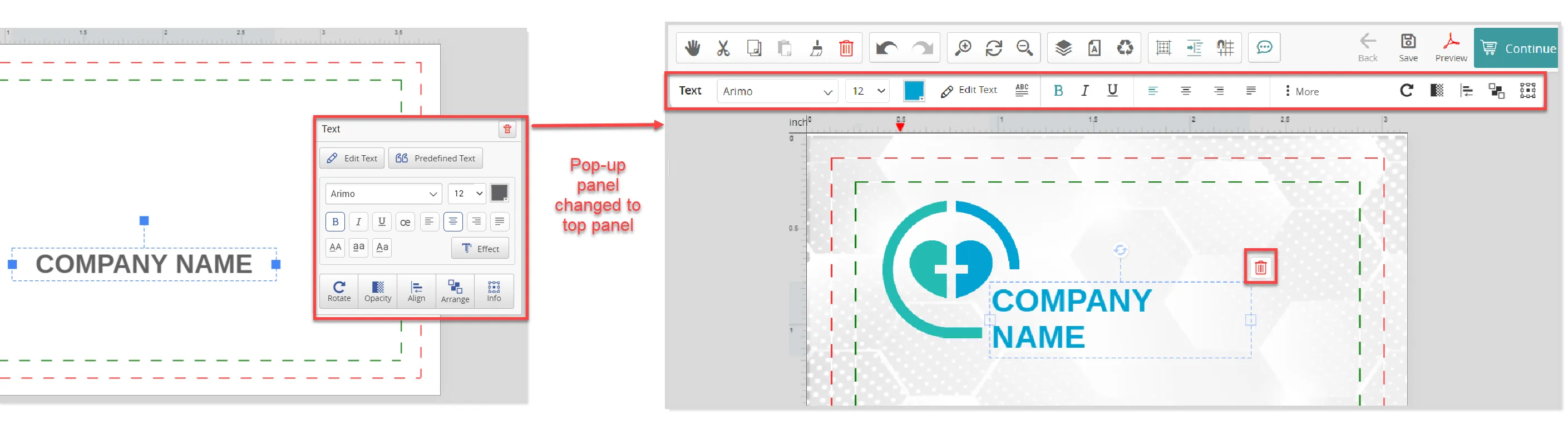Click the magnet snap-to-grid icon

click(1225, 48)
